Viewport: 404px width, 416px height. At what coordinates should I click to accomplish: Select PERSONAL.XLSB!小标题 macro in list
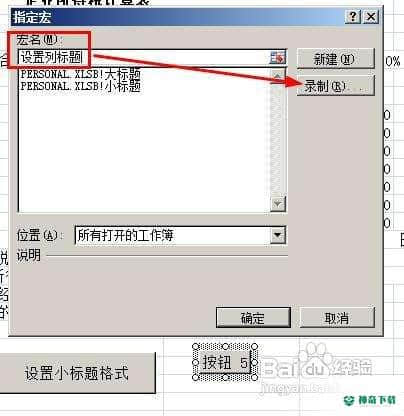pyautogui.click(x=81, y=86)
